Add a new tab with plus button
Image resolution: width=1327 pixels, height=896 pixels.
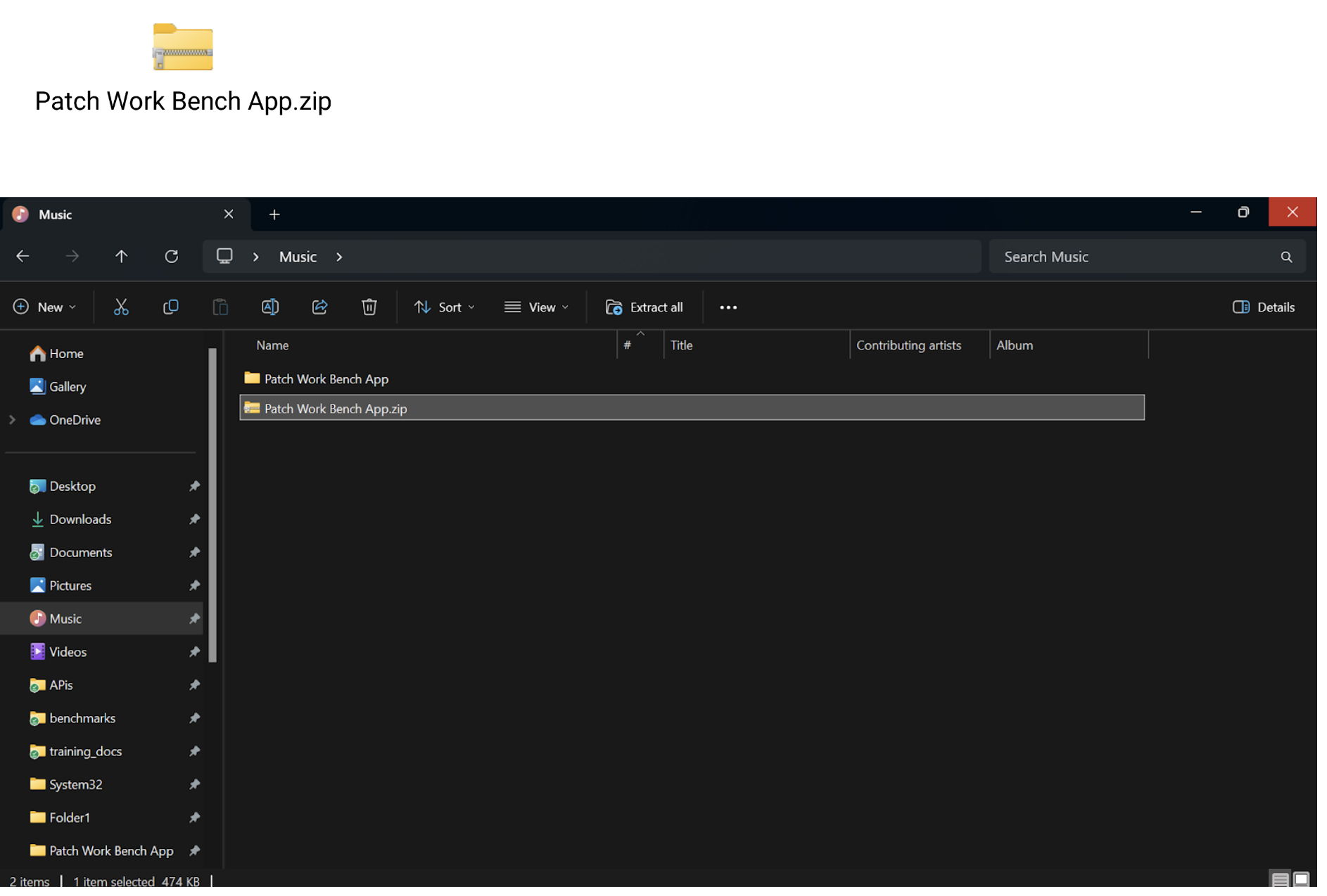(x=274, y=215)
